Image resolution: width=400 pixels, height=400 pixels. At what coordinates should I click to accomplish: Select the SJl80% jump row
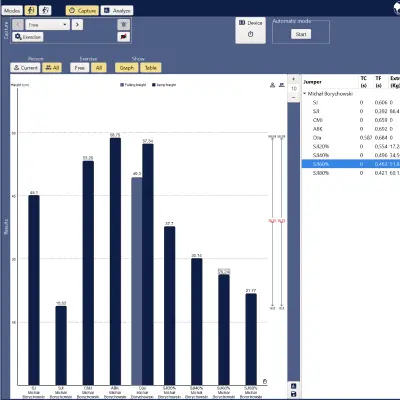pyautogui.click(x=351, y=173)
